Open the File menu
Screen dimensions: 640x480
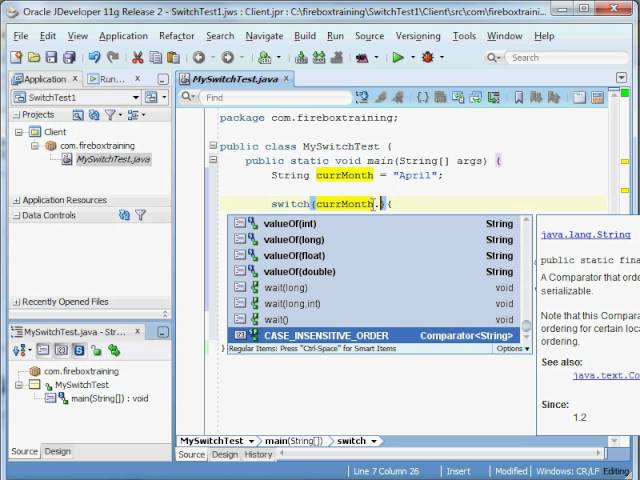tap(20, 36)
